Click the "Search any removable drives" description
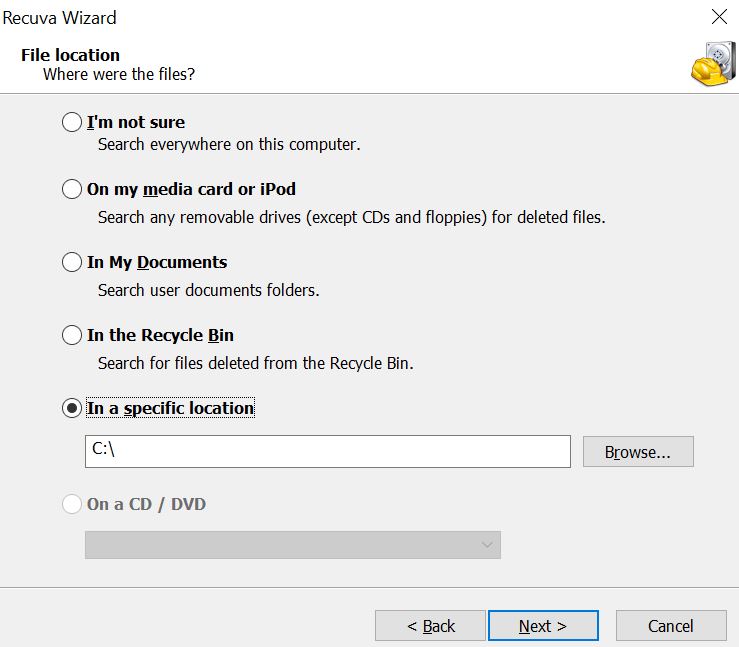This screenshot has height=647, width=739. pos(351,217)
